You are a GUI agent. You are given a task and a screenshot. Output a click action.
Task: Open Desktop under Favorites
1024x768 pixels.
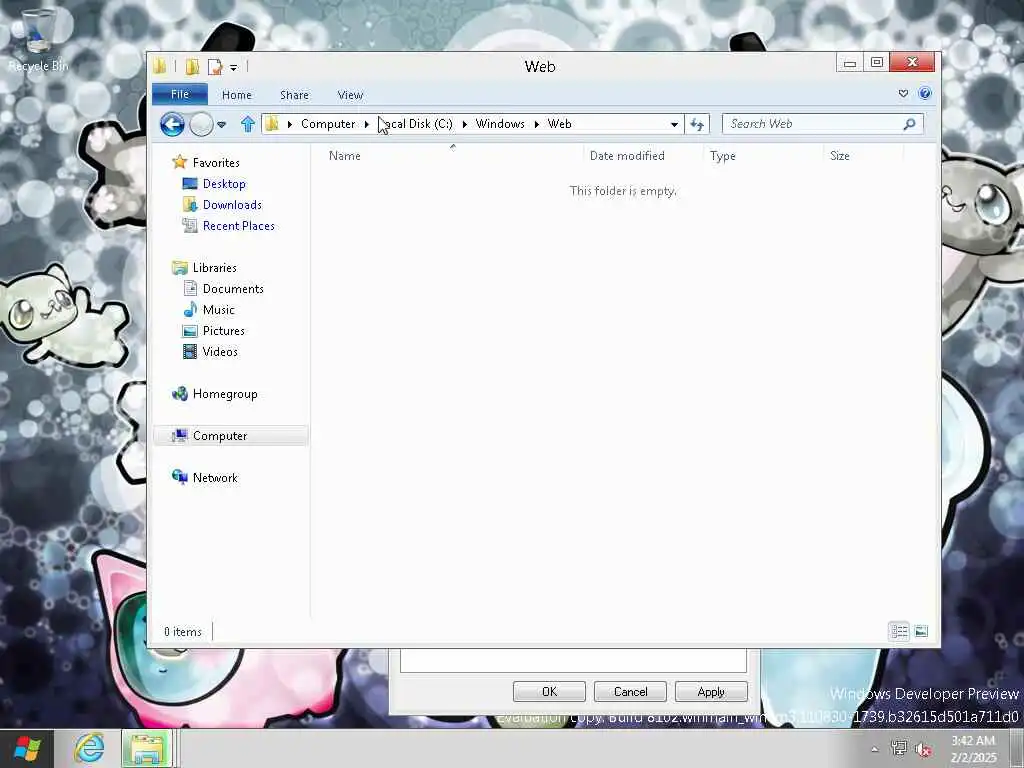[224, 184]
